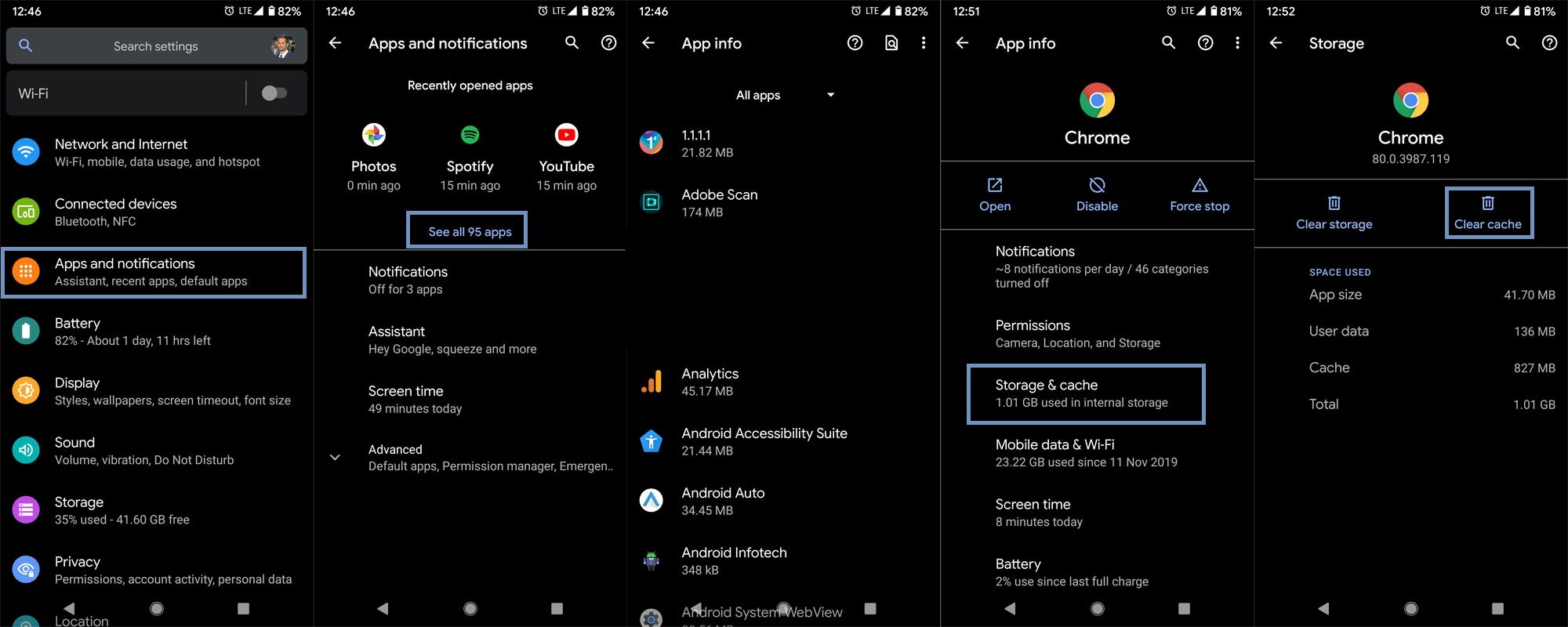Image resolution: width=1568 pixels, height=627 pixels.
Task: Open the Android Infotech app entry
Action: [783, 560]
